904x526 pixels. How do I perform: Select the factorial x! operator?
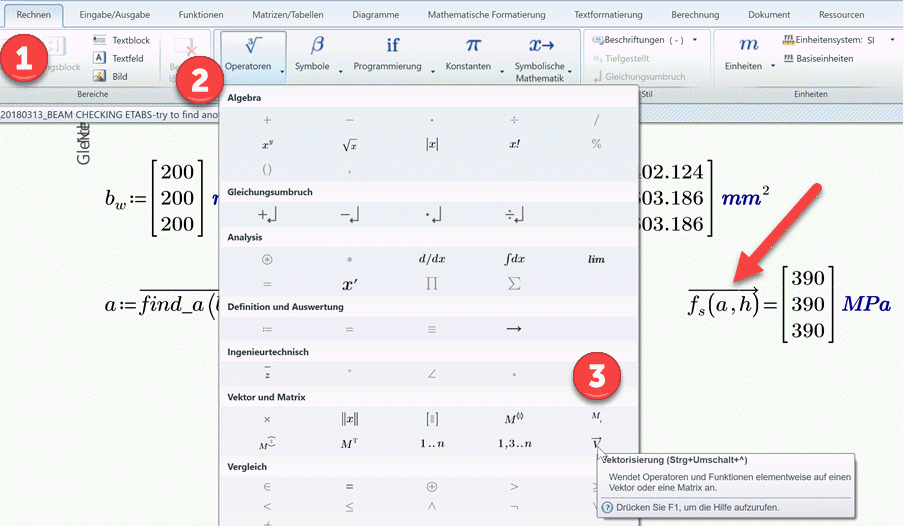(514, 144)
